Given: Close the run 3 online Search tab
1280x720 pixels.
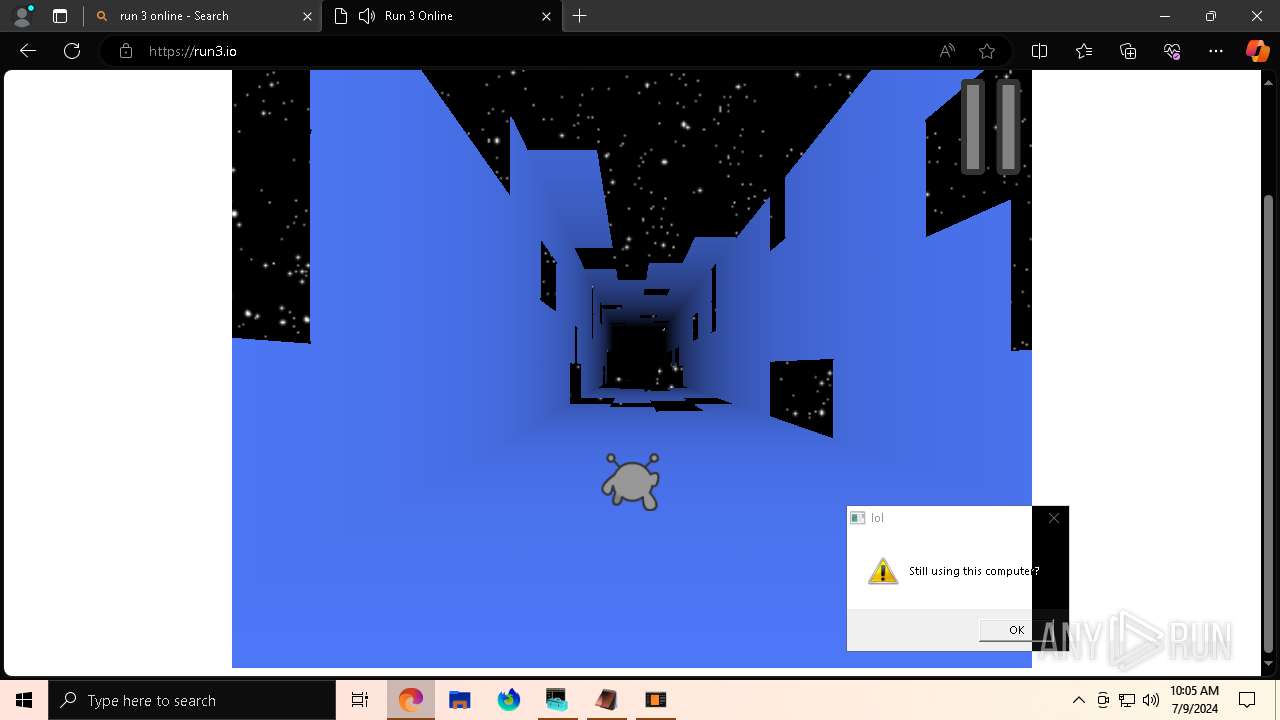Looking at the screenshot, I should [307, 16].
